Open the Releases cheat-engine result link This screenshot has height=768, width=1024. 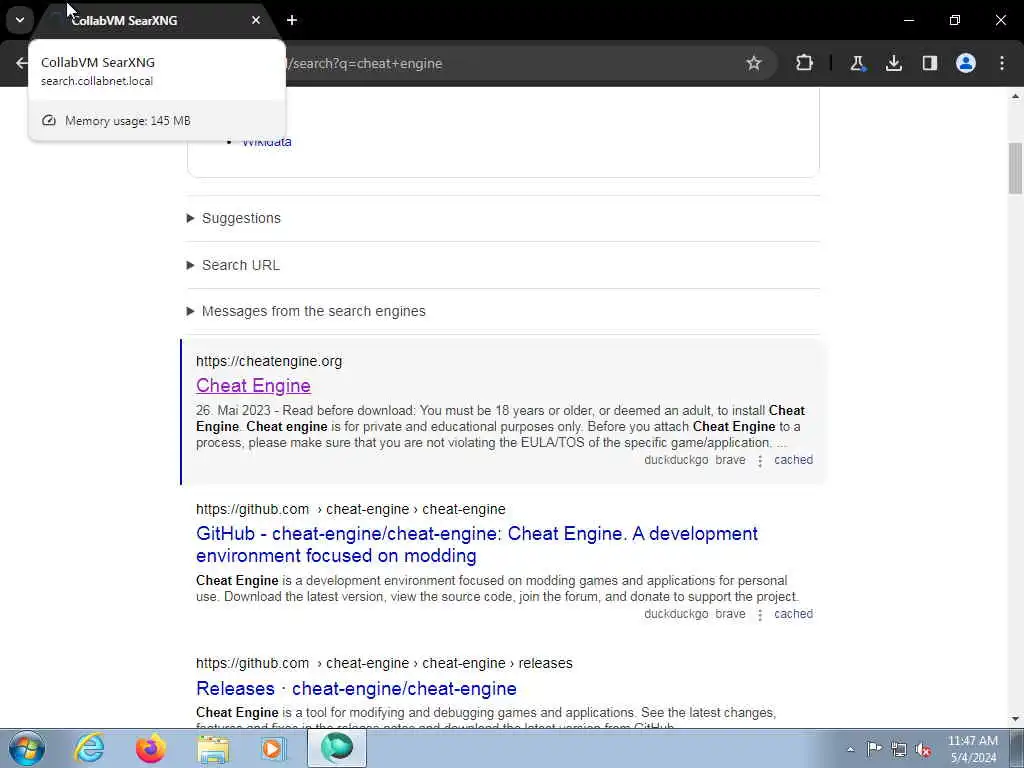coord(356,688)
